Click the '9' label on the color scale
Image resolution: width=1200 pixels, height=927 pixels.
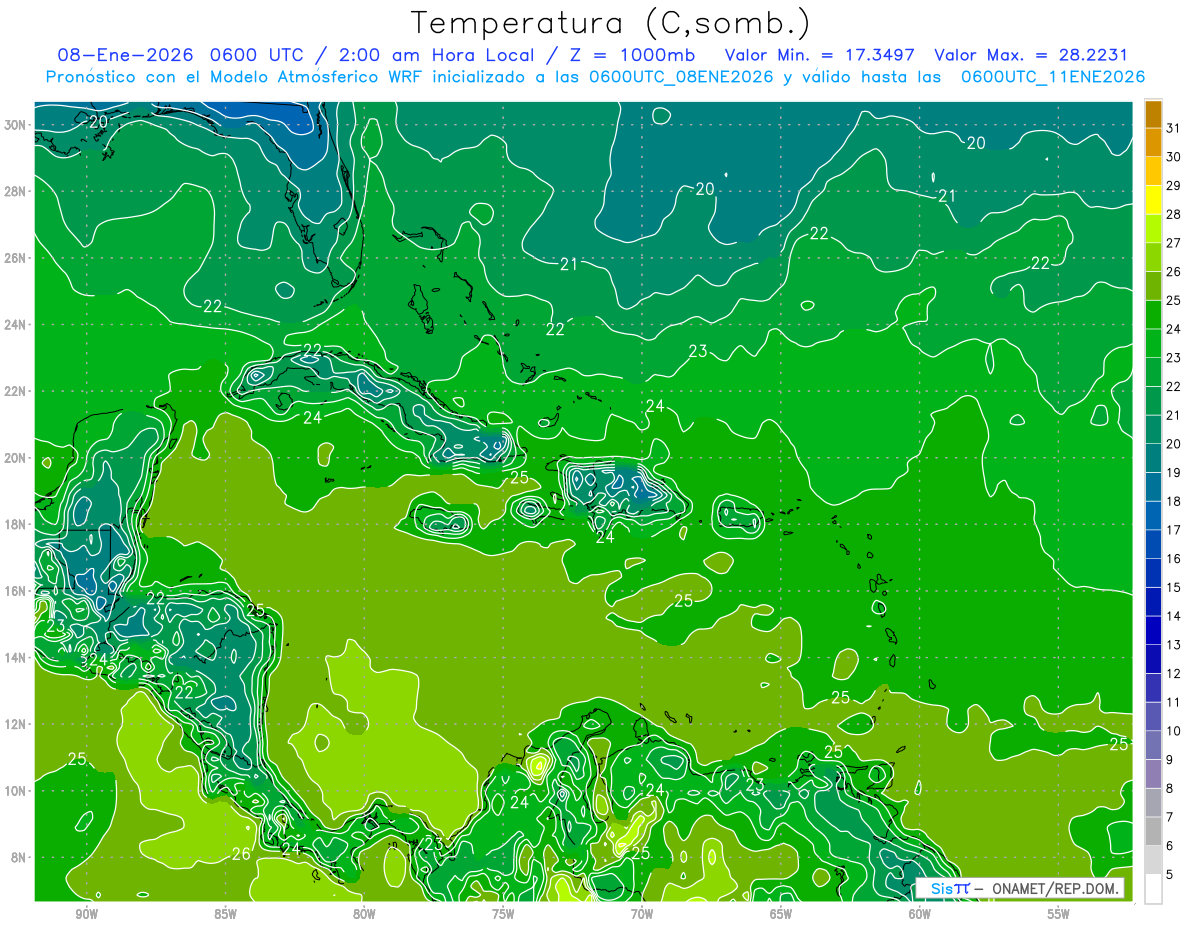pos(1170,760)
